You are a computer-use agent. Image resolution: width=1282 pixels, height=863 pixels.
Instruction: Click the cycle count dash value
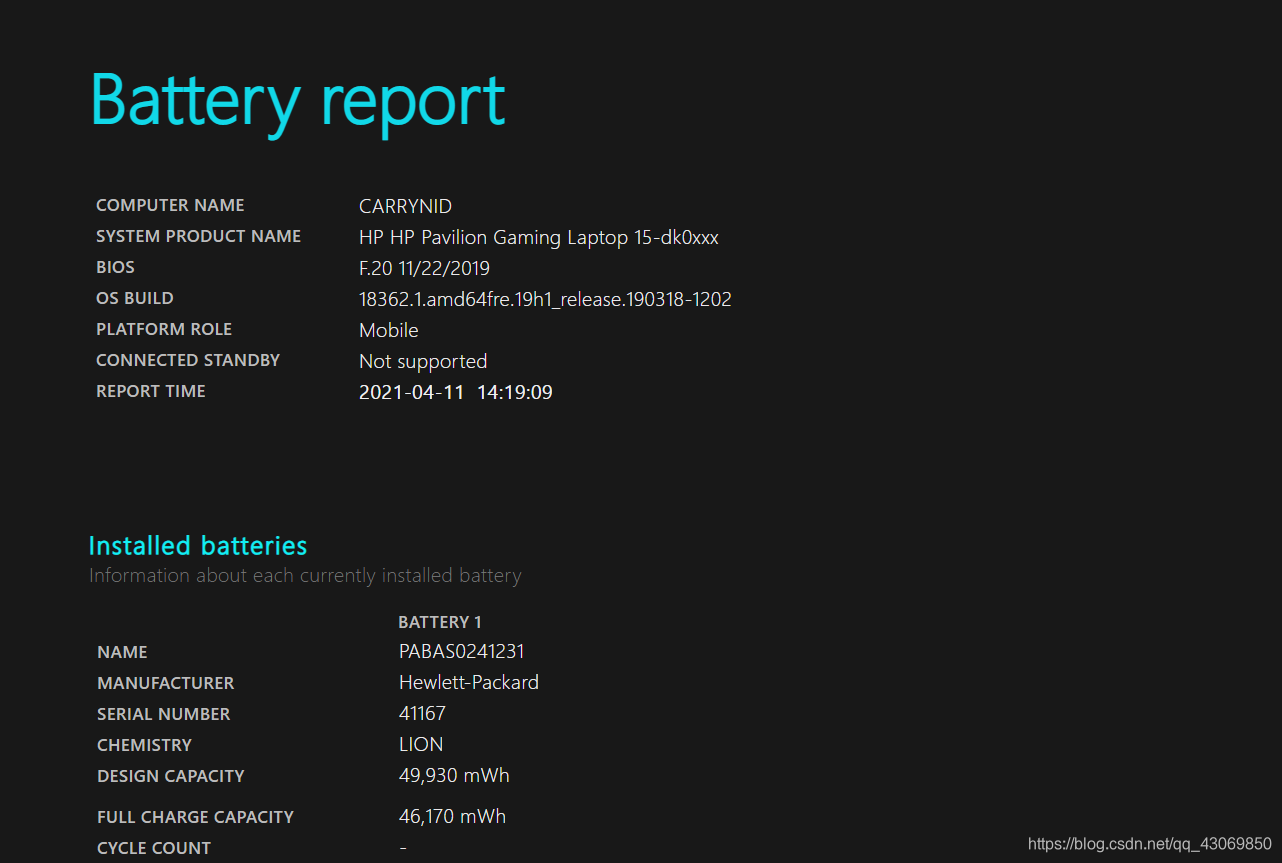coord(403,848)
